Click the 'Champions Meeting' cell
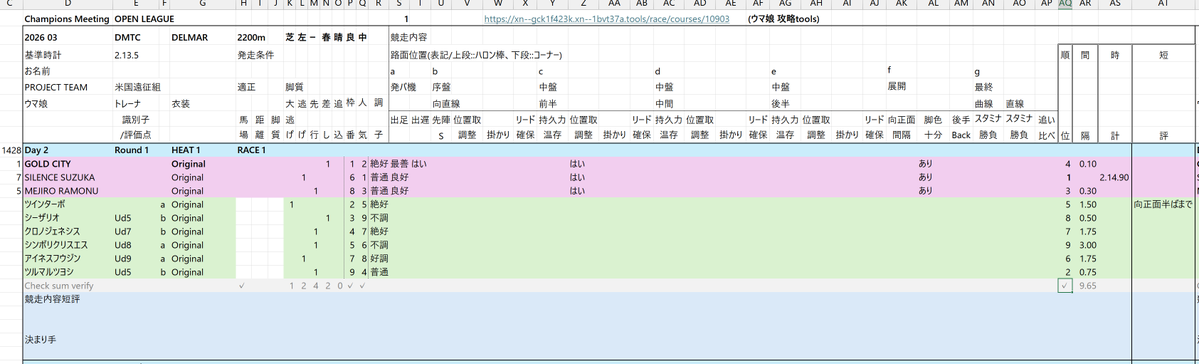Image resolution: width=1199 pixels, height=364 pixels. (x=67, y=18)
